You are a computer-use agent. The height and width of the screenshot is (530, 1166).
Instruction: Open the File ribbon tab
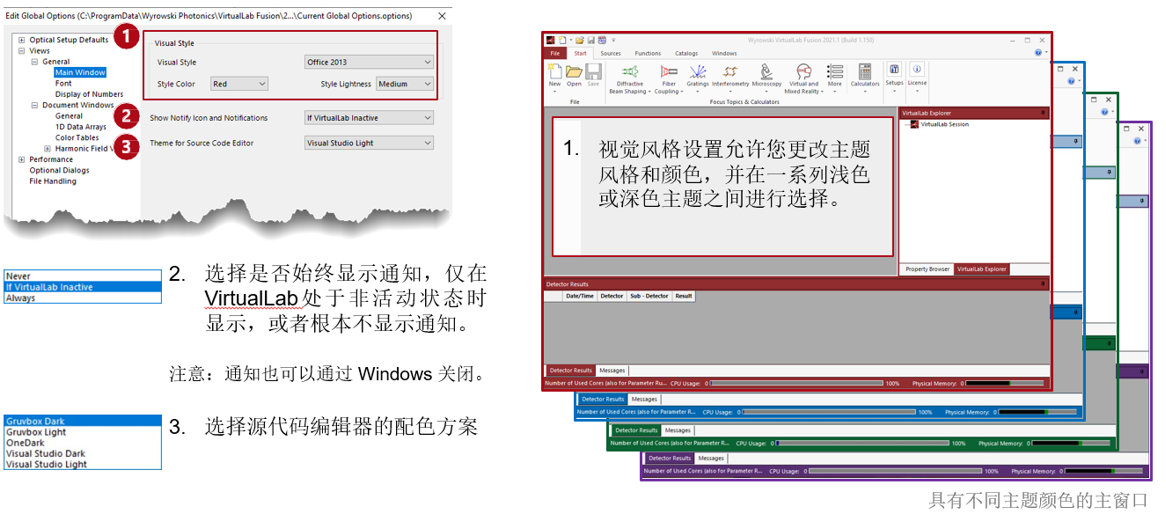(555, 54)
